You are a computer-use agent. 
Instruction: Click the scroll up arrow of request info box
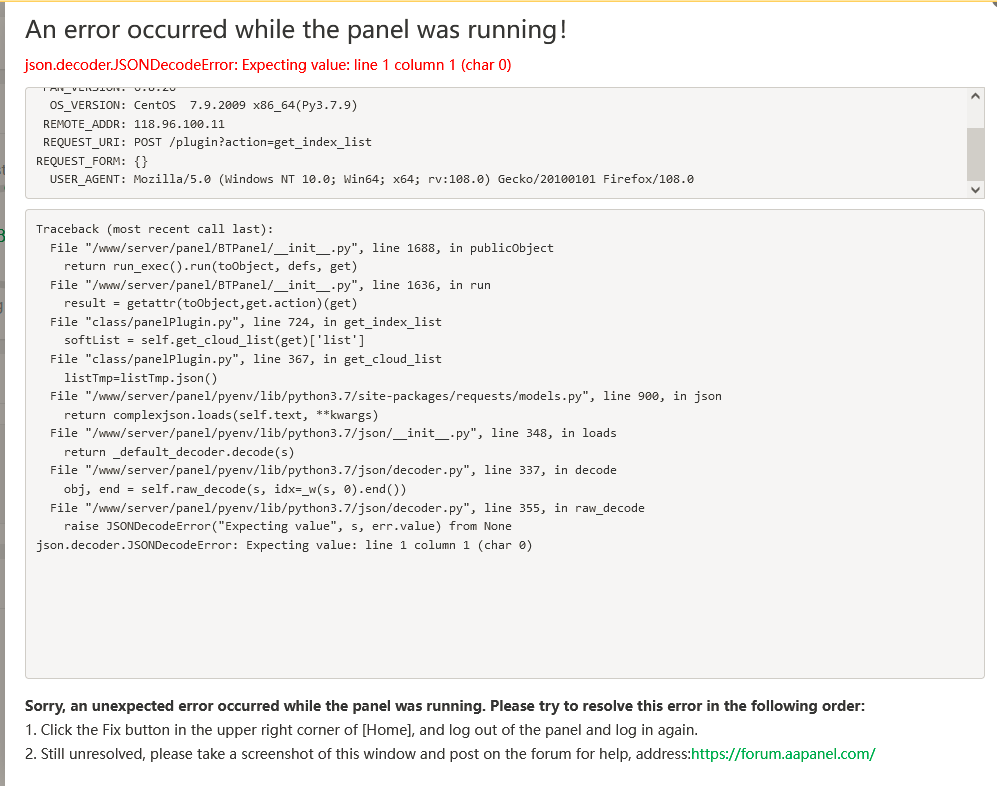[x=976, y=95]
